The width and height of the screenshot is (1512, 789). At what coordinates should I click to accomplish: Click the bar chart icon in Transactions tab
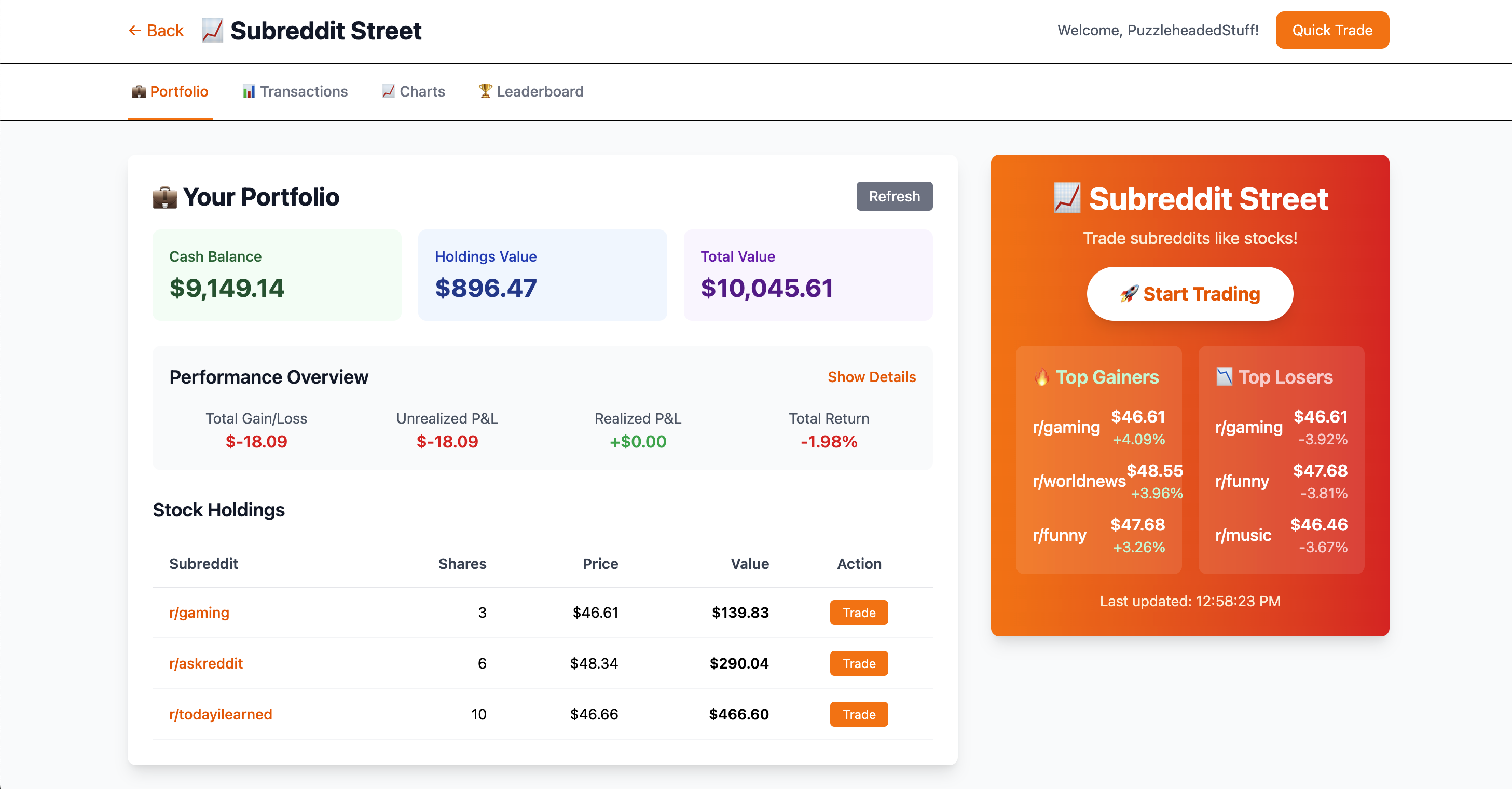click(x=249, y=91)
